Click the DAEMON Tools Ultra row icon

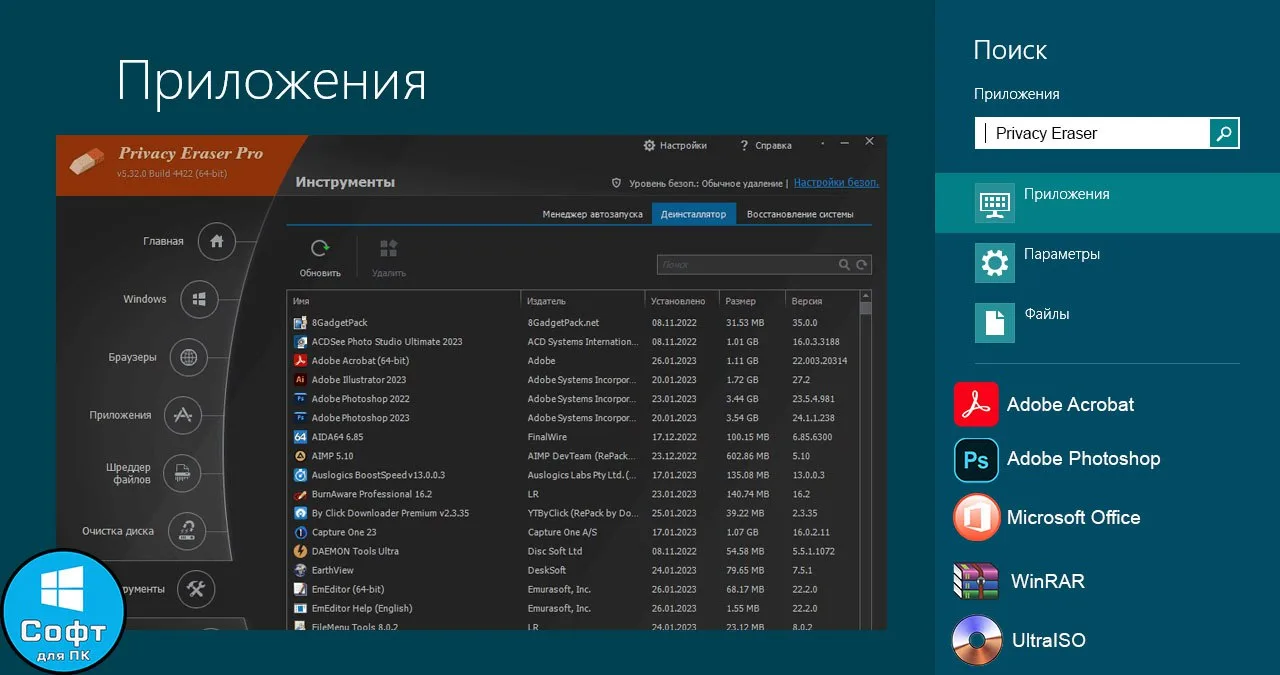pos(300,551)
